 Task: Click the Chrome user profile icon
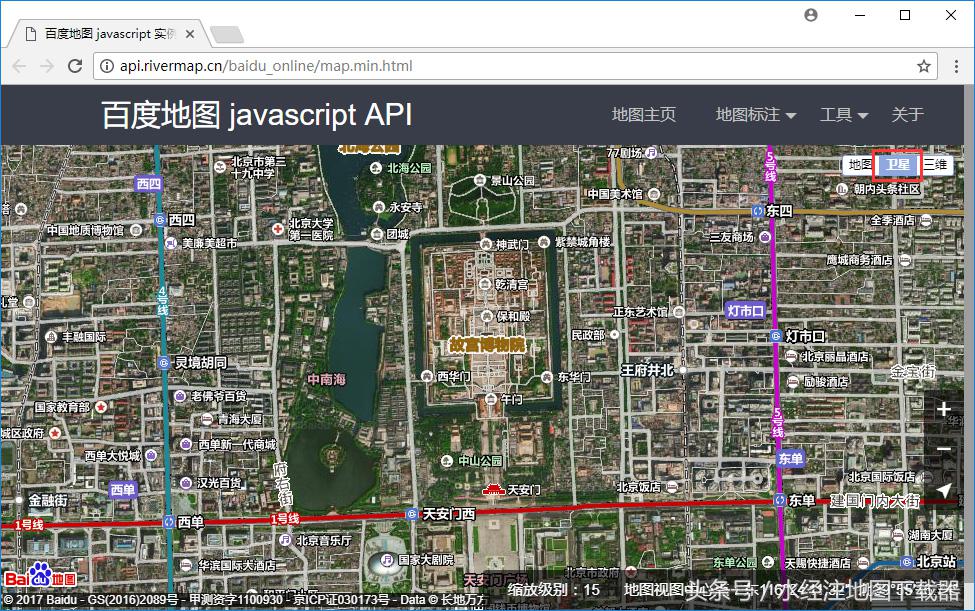coord(811,15)
